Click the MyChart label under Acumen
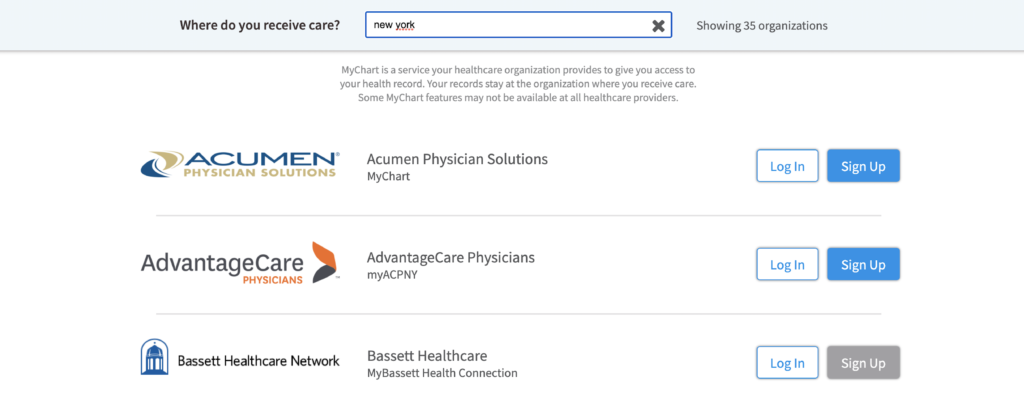 [x=389, y=176]
